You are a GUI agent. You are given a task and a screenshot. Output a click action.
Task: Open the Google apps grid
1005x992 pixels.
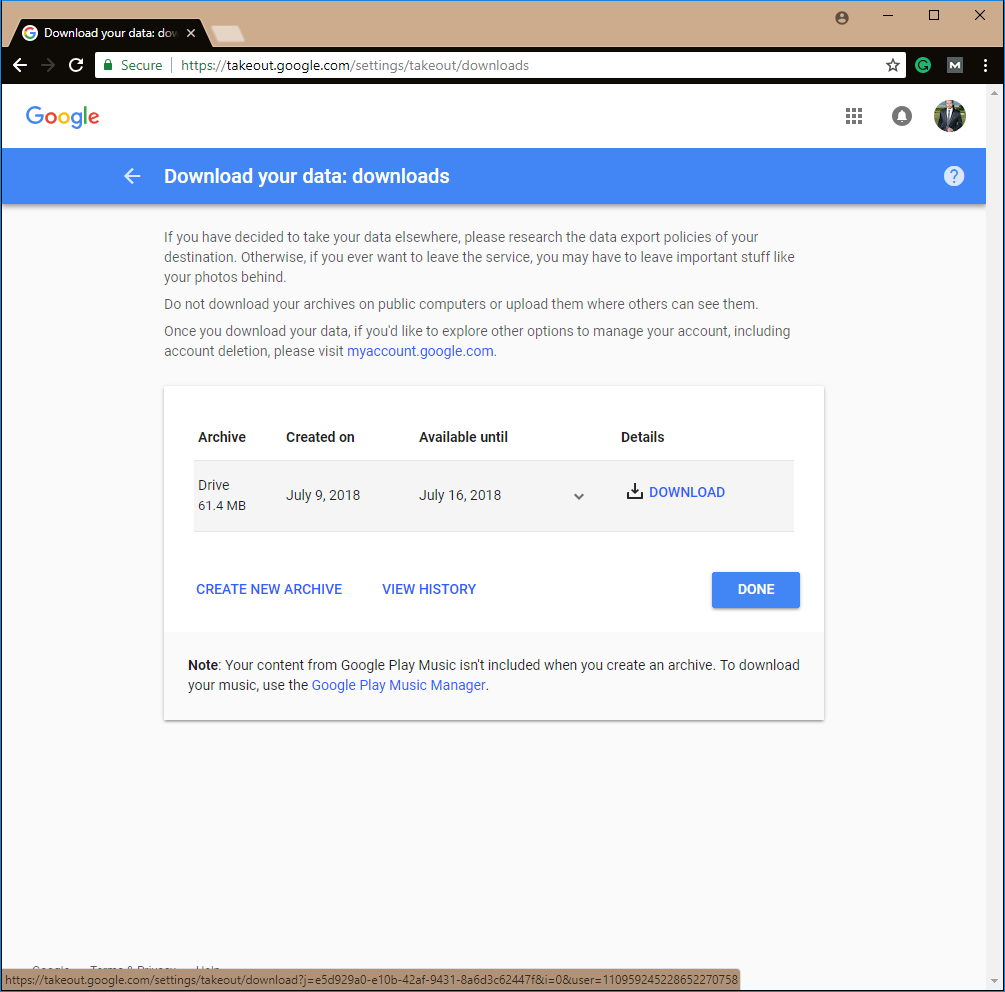854,116
